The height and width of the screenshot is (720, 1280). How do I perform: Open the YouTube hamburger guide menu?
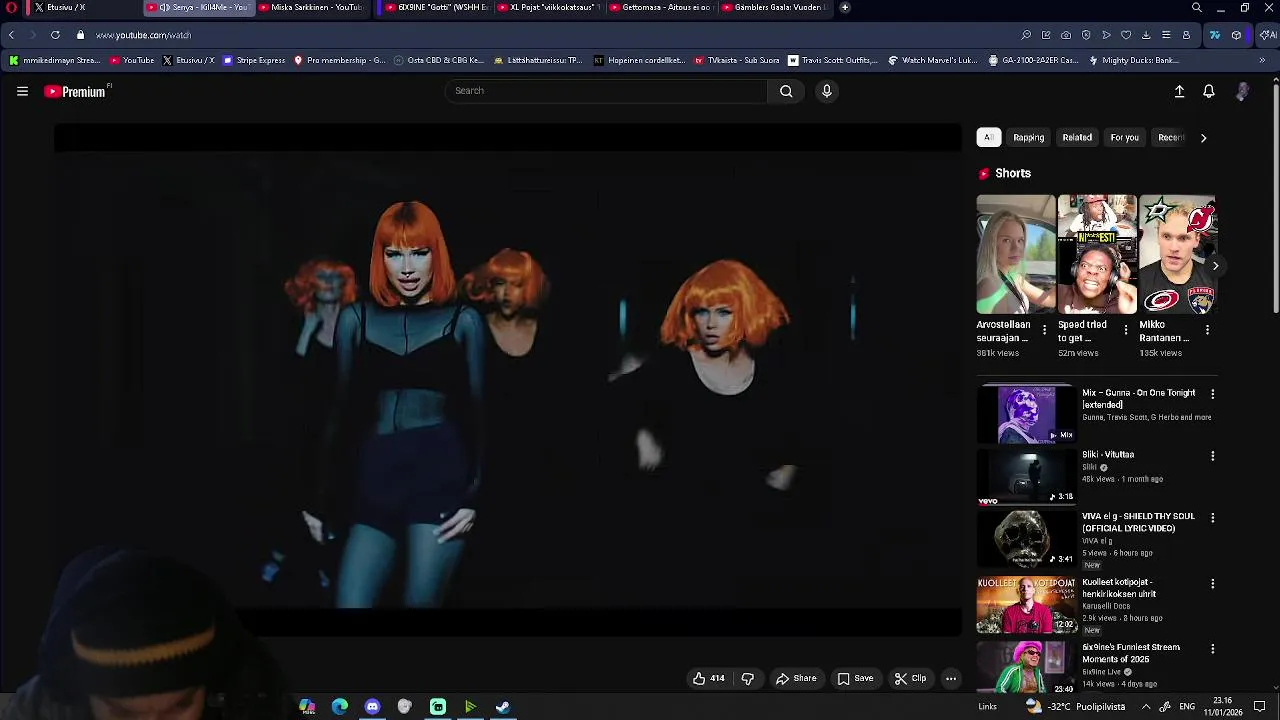tap(22, 91)
